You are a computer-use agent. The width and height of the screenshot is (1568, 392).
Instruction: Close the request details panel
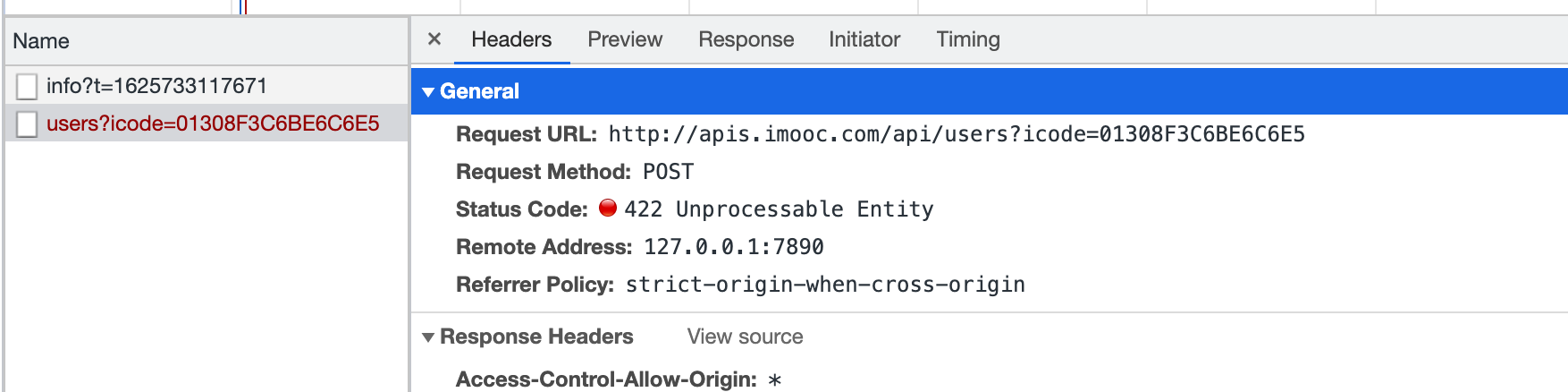tap(434, 39)
